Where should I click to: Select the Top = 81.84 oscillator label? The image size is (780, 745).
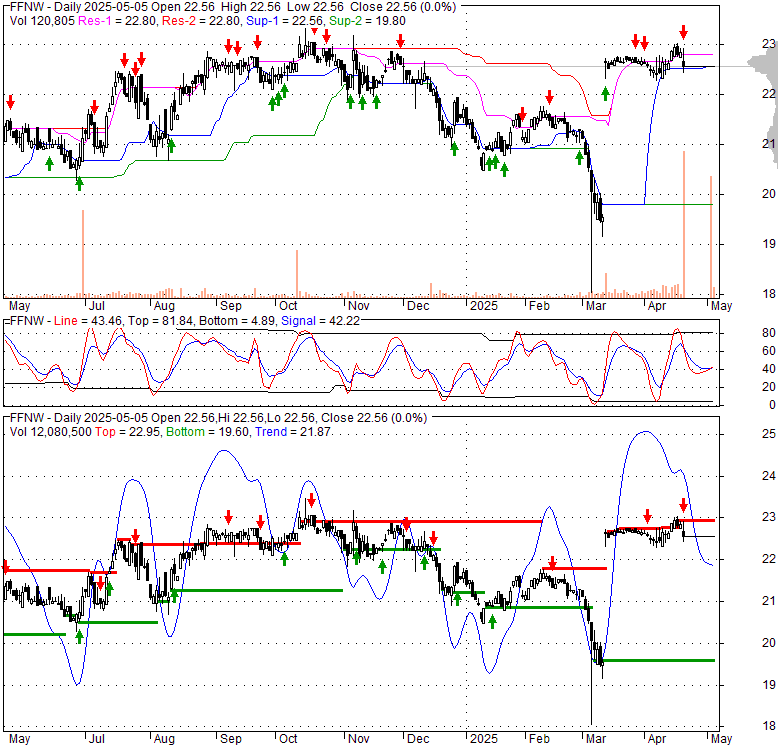(160, 321)
